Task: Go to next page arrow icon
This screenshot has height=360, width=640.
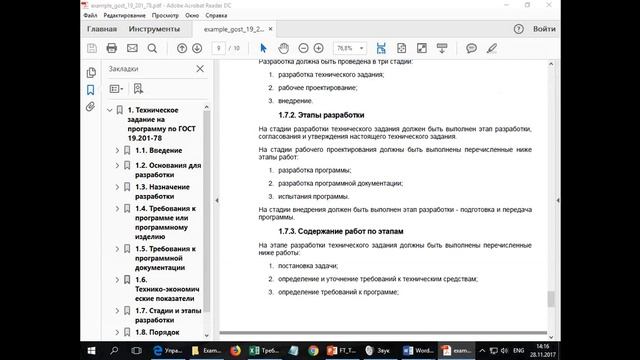Action: (197, 48)
